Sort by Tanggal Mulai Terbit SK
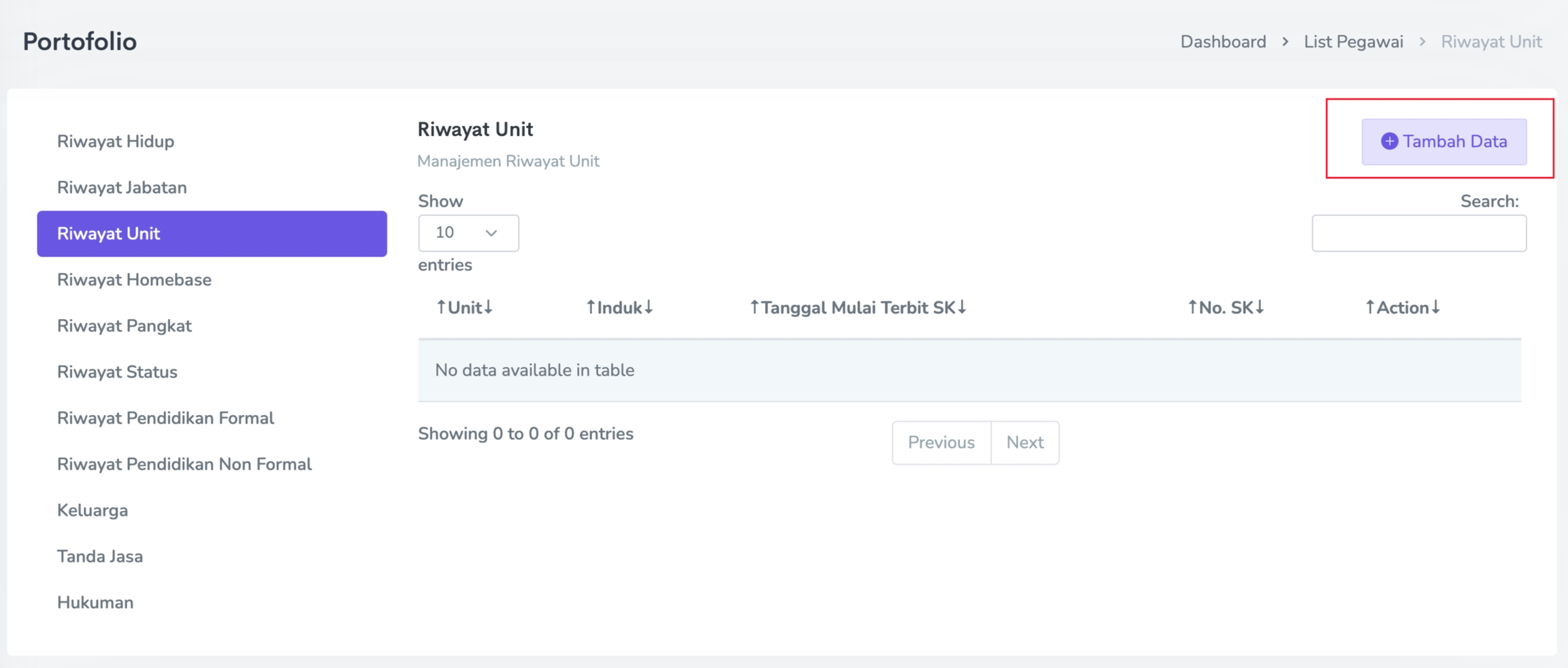Viewport: 1568px width, 668px height. [857, 308]
